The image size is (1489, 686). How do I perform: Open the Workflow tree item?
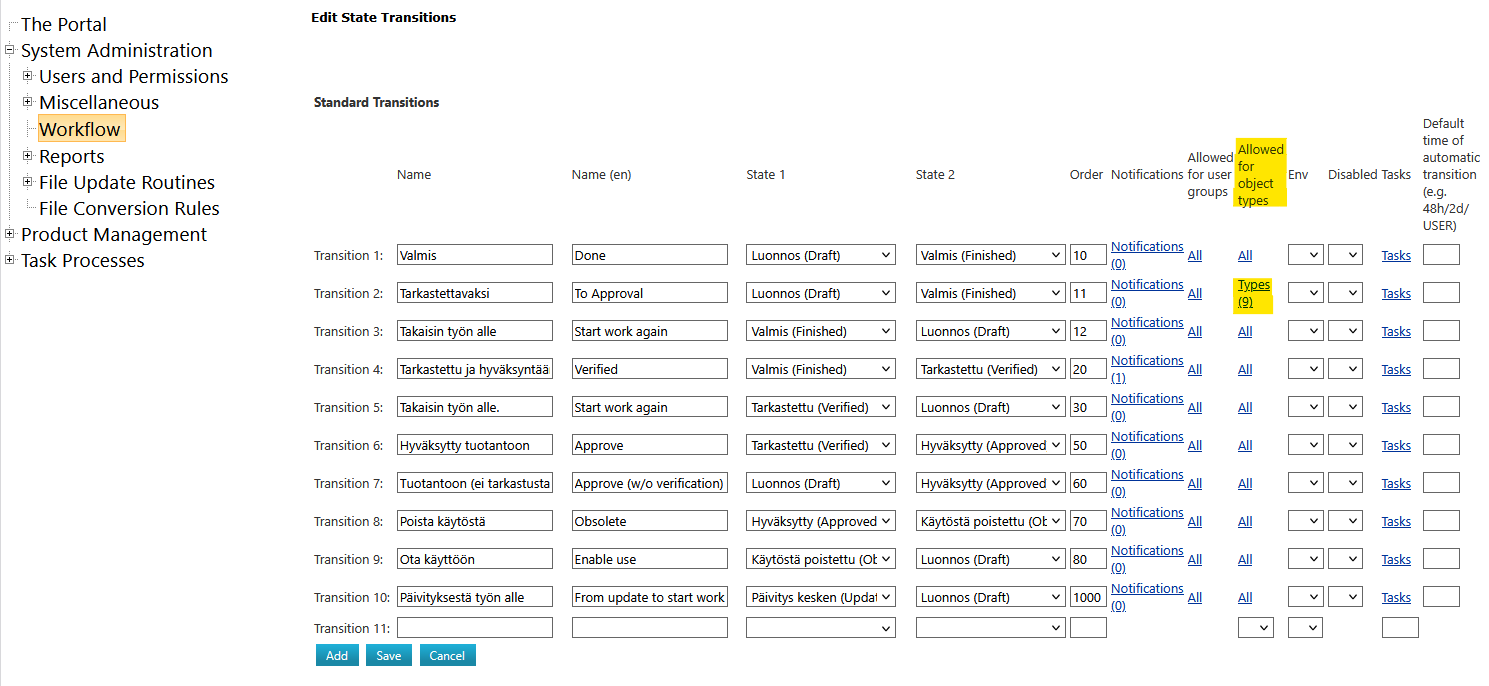(80, 129)
